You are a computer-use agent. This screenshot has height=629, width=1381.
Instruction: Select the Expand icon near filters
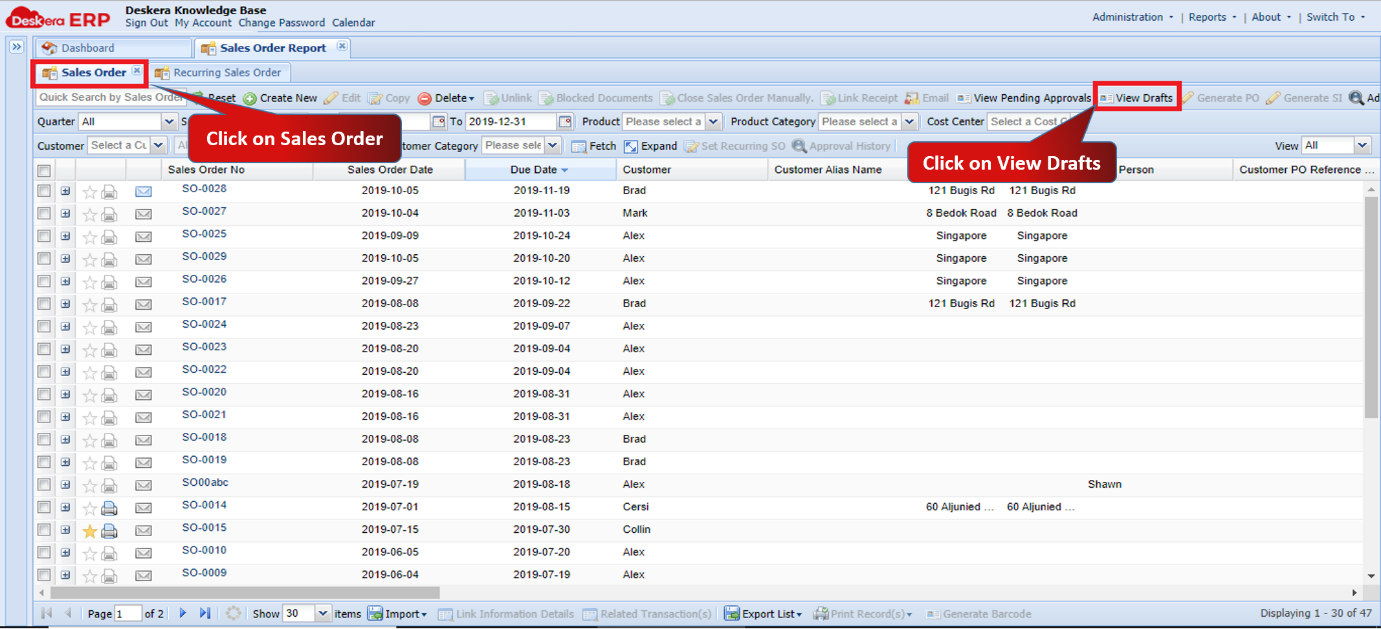tap(631, 146)
